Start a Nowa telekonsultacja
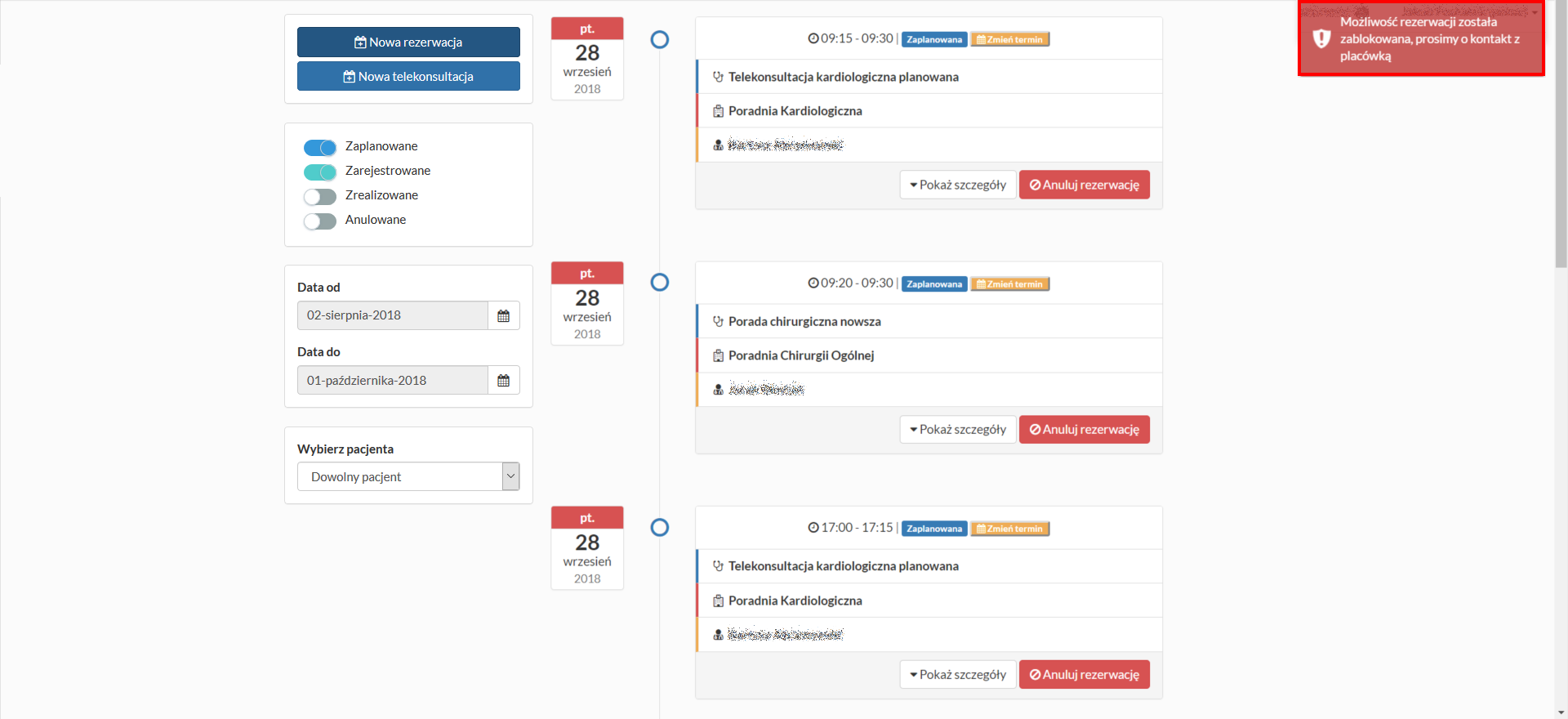This screenshot has width=1568, height=719. pyautogui.click(x=408, y=77)
